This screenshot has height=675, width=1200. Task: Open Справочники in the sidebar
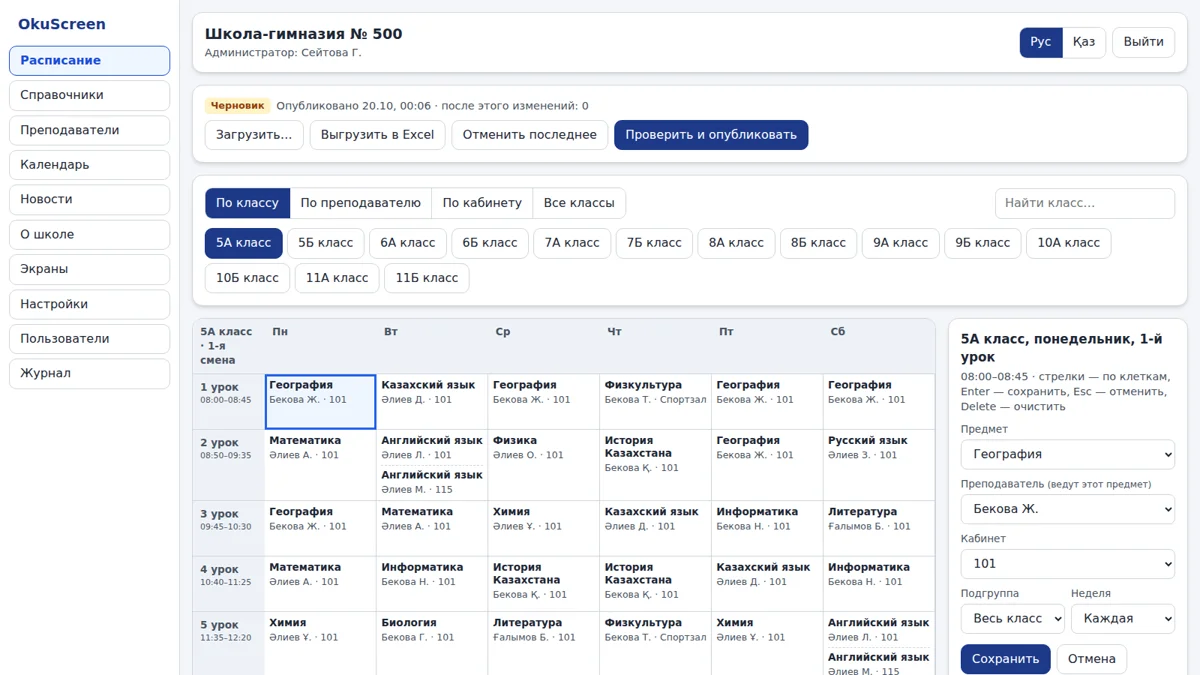coord(90,95)
